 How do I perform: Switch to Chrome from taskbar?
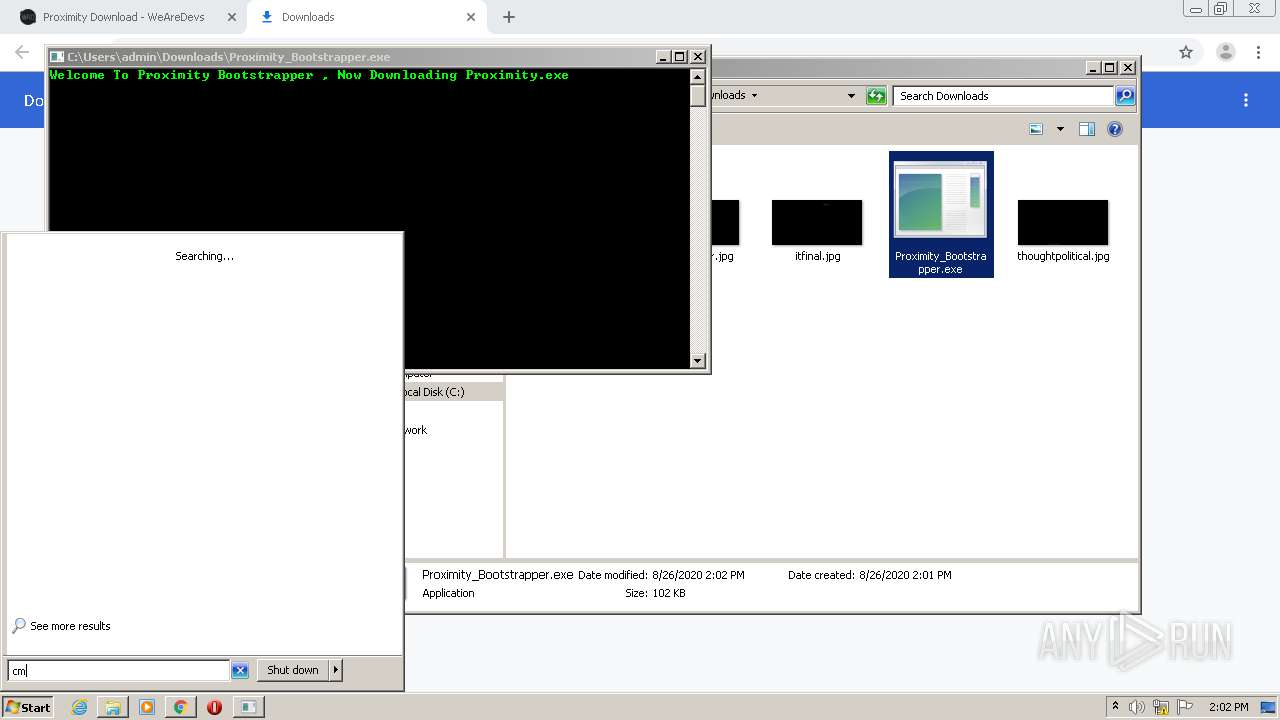[x=181, y=707]
